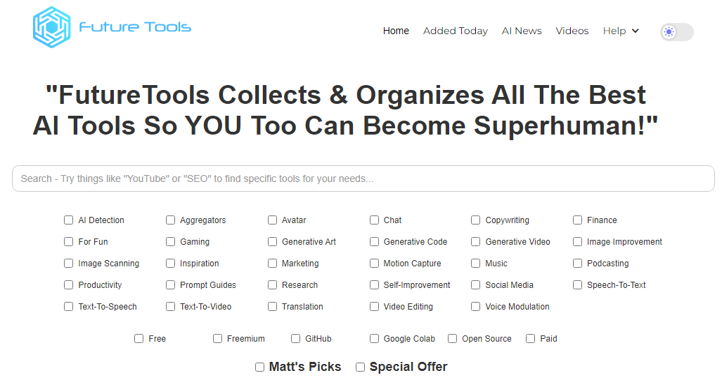This screenshot has width=722, height=380.
Task: Check the Prompt Guides checkbox
Action: click(170, 285)
